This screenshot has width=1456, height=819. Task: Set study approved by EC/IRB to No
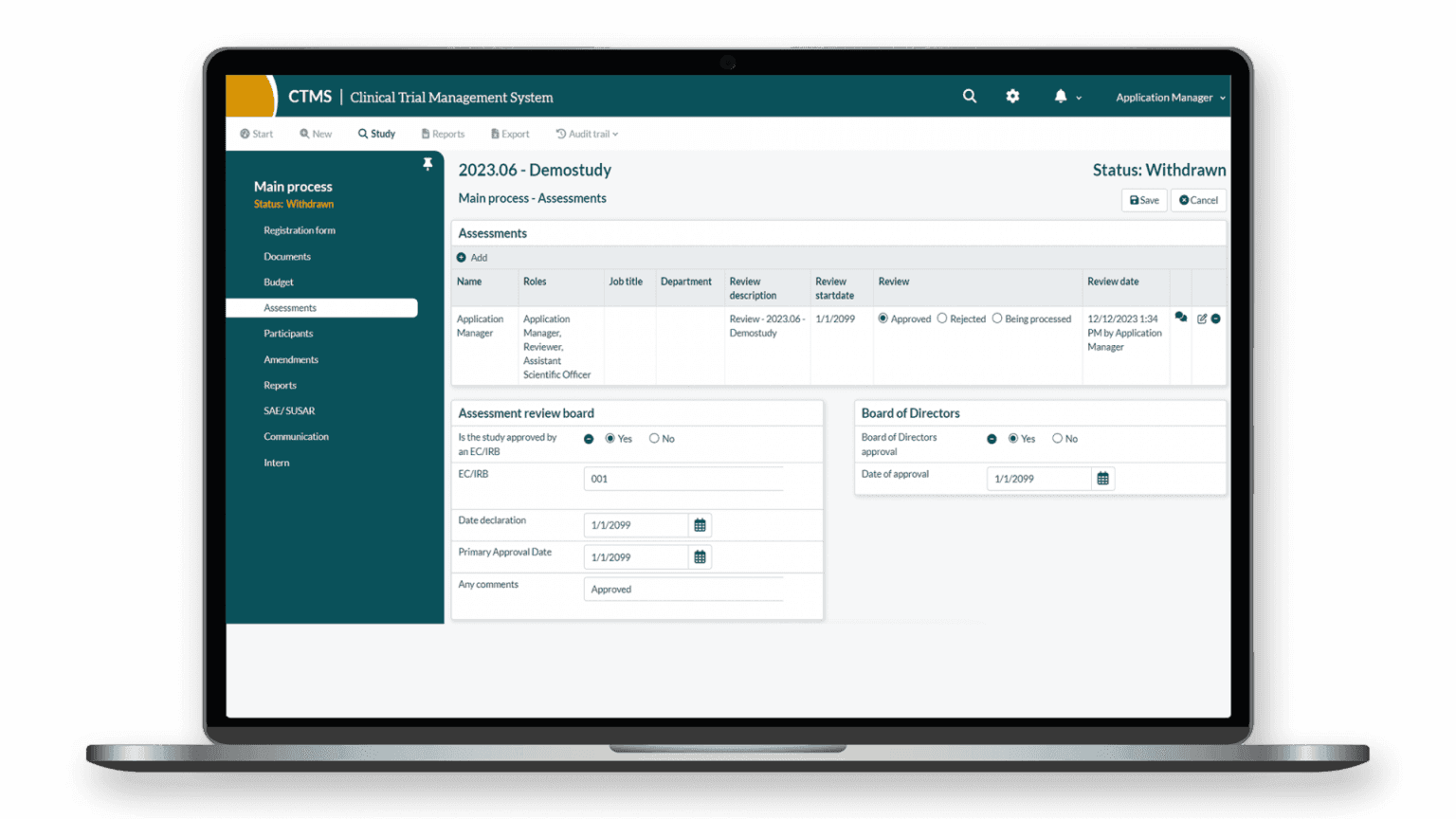click(x=653, y=438)
